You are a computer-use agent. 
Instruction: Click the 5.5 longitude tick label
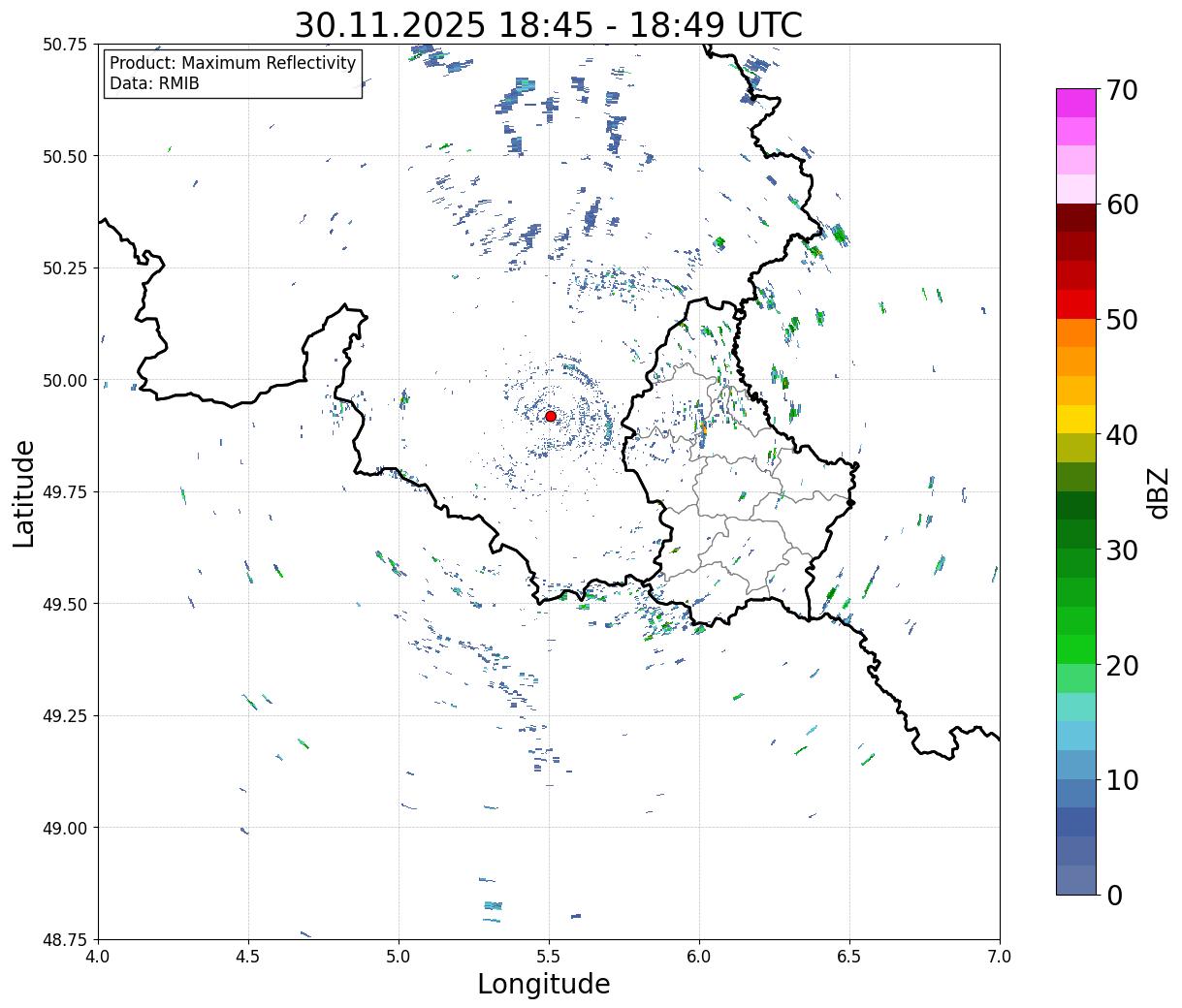click(549, 957)
